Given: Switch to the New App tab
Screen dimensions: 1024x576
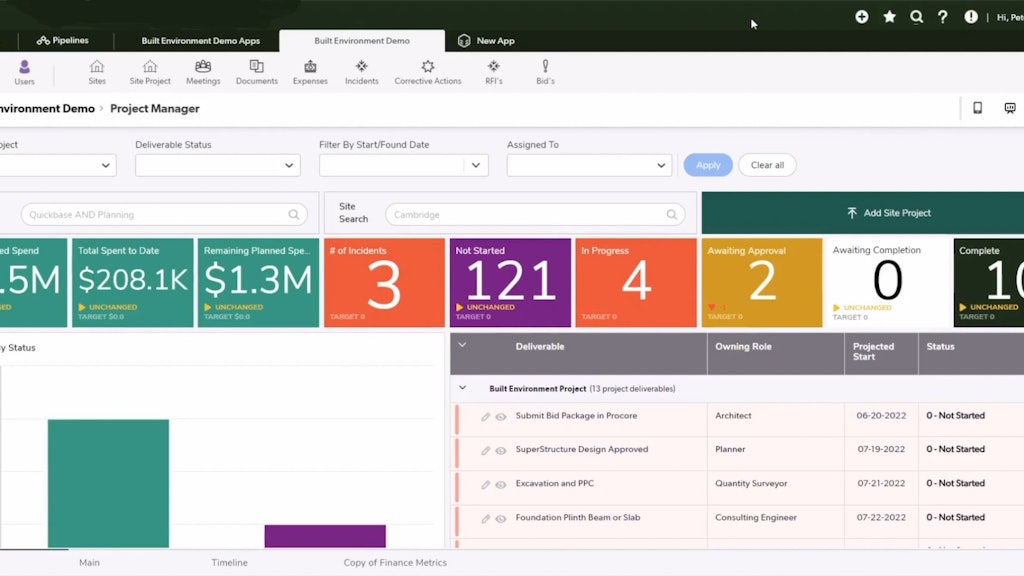Looking at the screenshot, I should pos(487,41).
